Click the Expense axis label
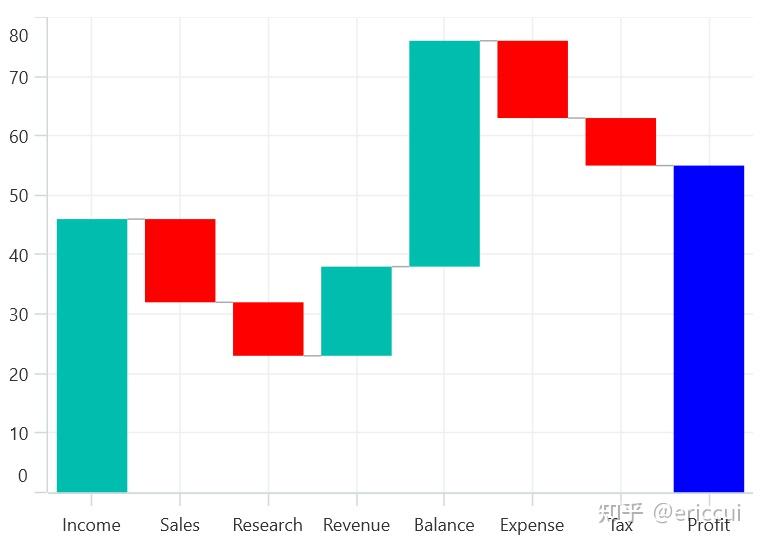Image resolution: width=760 pixels, height=544 pixels. [532, 525]
